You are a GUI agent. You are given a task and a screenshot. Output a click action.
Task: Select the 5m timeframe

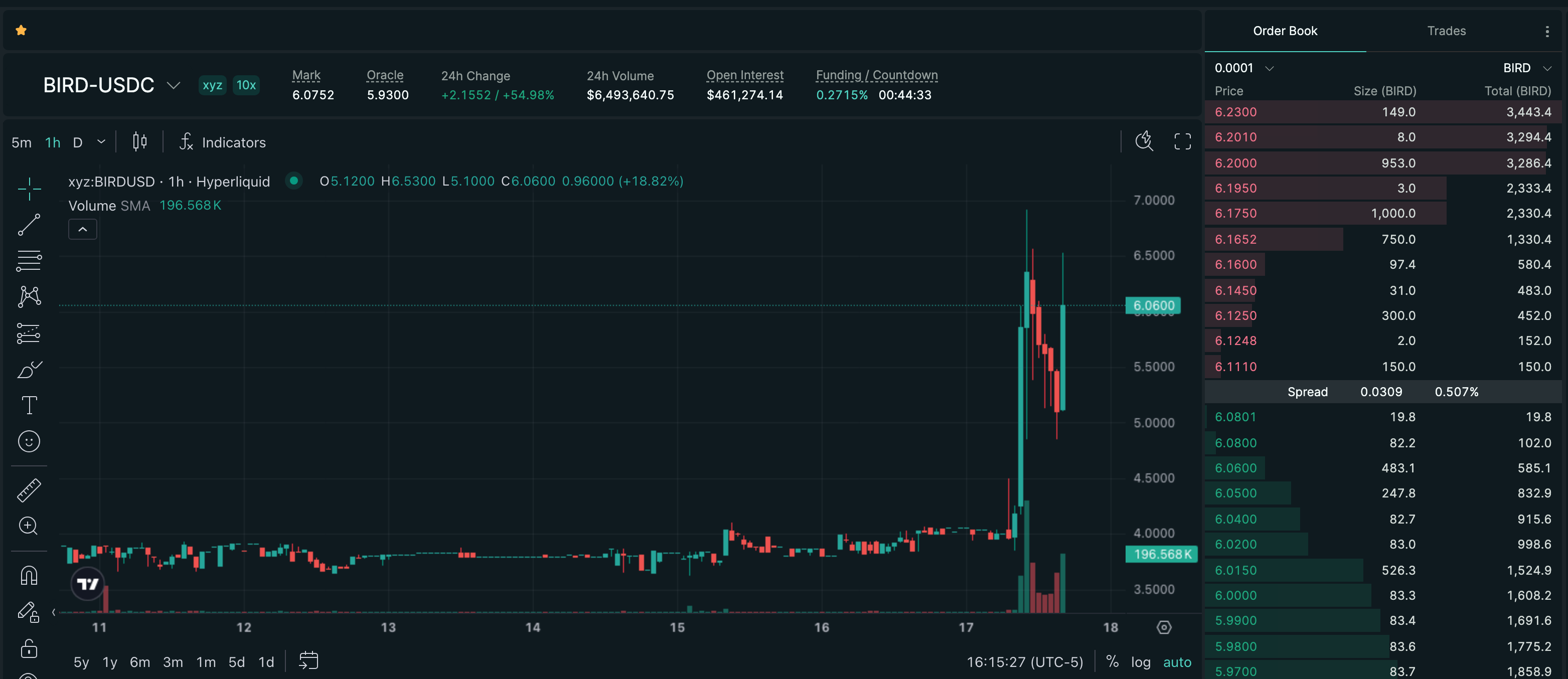point(21,142)
